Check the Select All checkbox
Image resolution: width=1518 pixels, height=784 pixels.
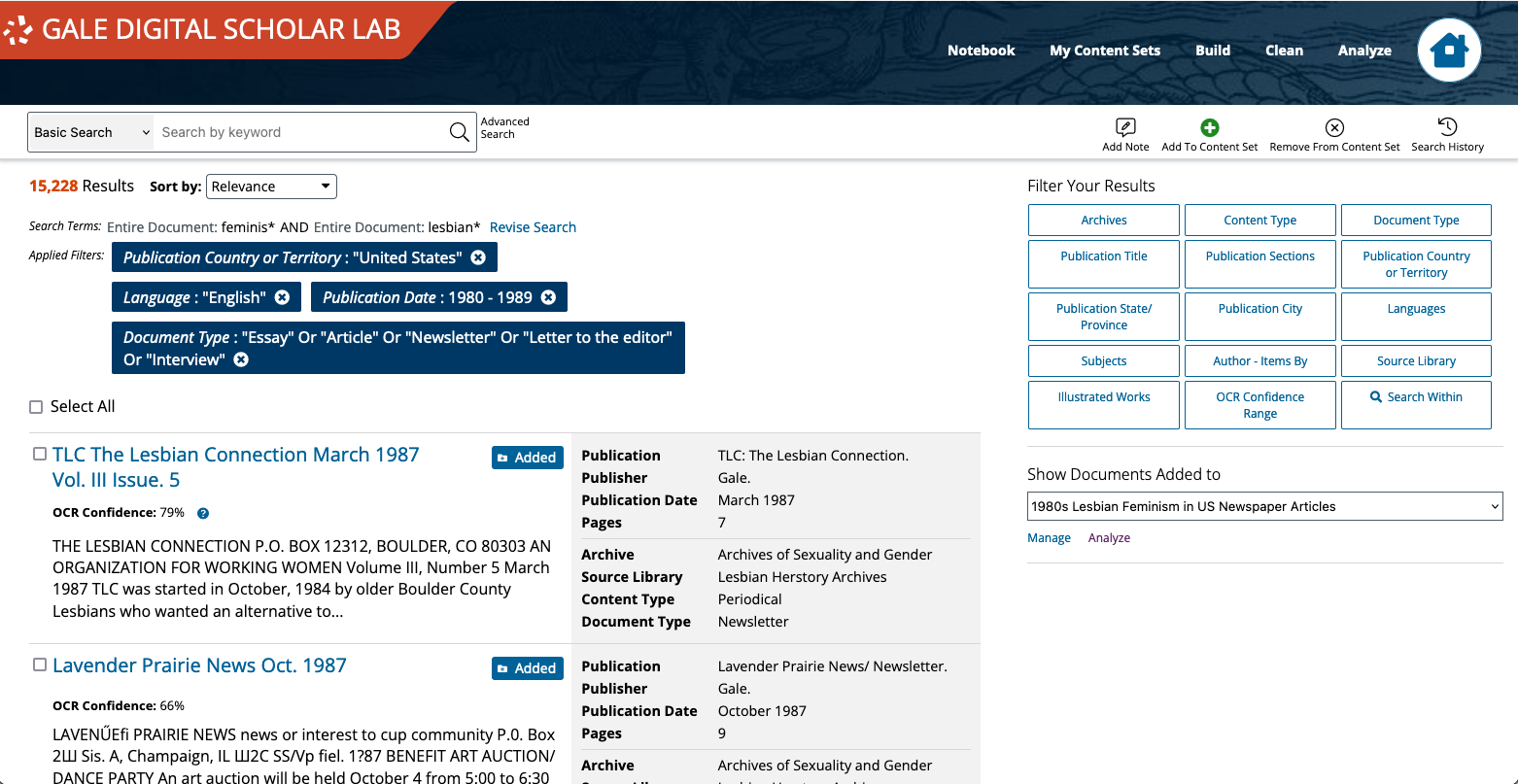pyautogui.click(x=36, y=407)
